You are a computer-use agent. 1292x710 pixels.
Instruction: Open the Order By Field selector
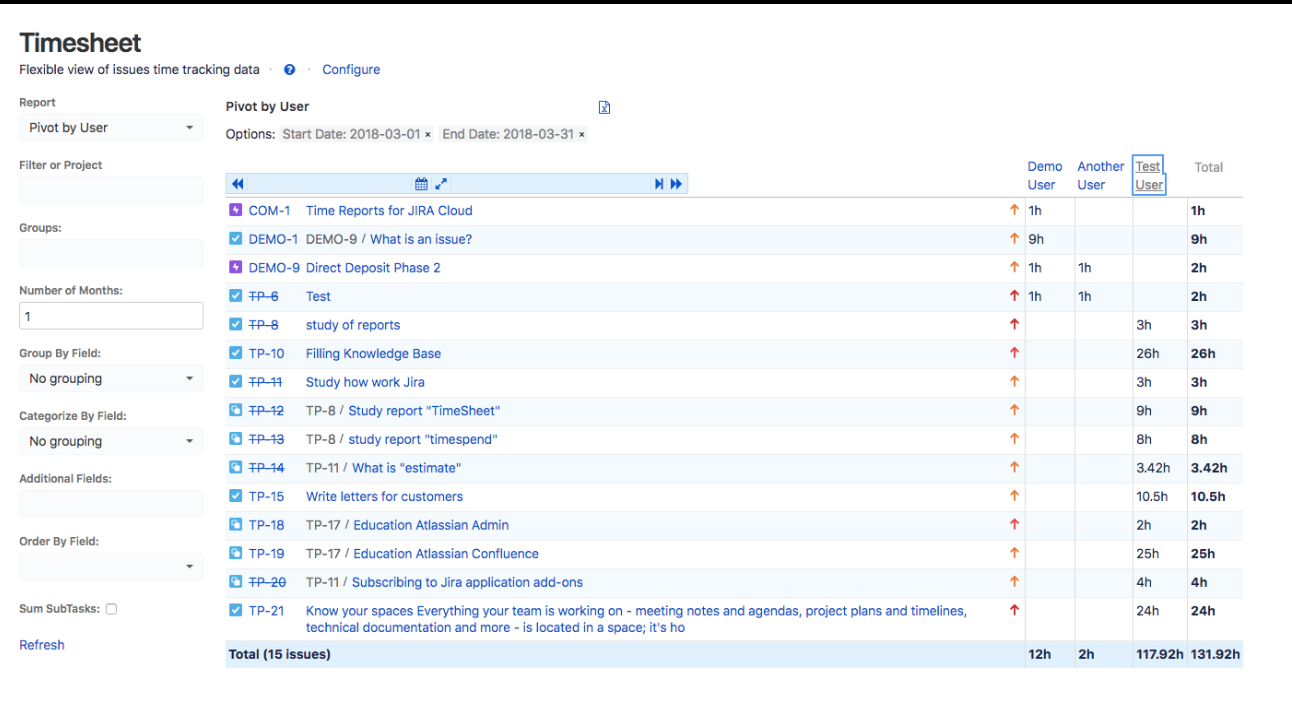click(111, 566)
